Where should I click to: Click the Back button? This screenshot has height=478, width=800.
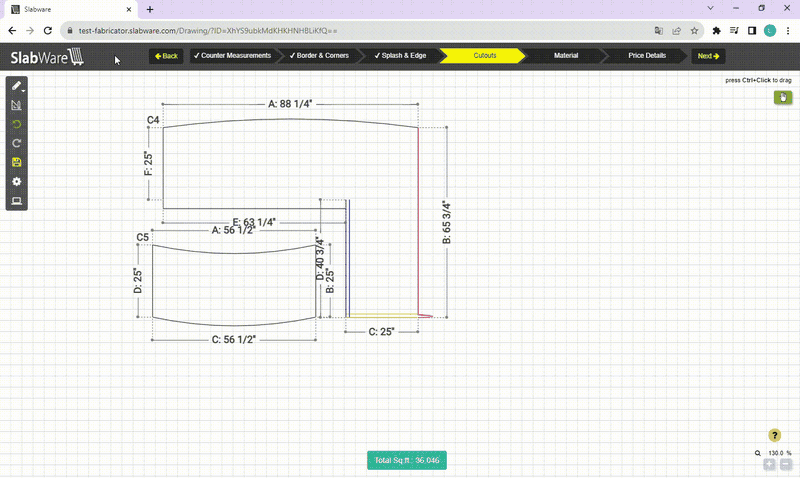click(166, 56)
